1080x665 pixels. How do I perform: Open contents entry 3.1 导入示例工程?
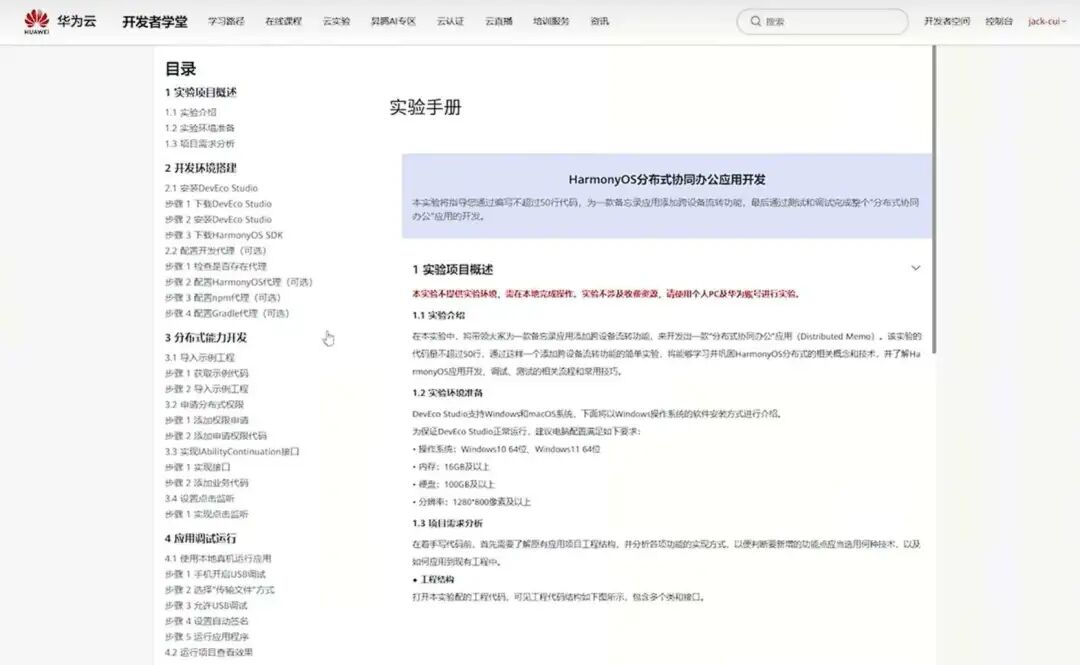200,358
